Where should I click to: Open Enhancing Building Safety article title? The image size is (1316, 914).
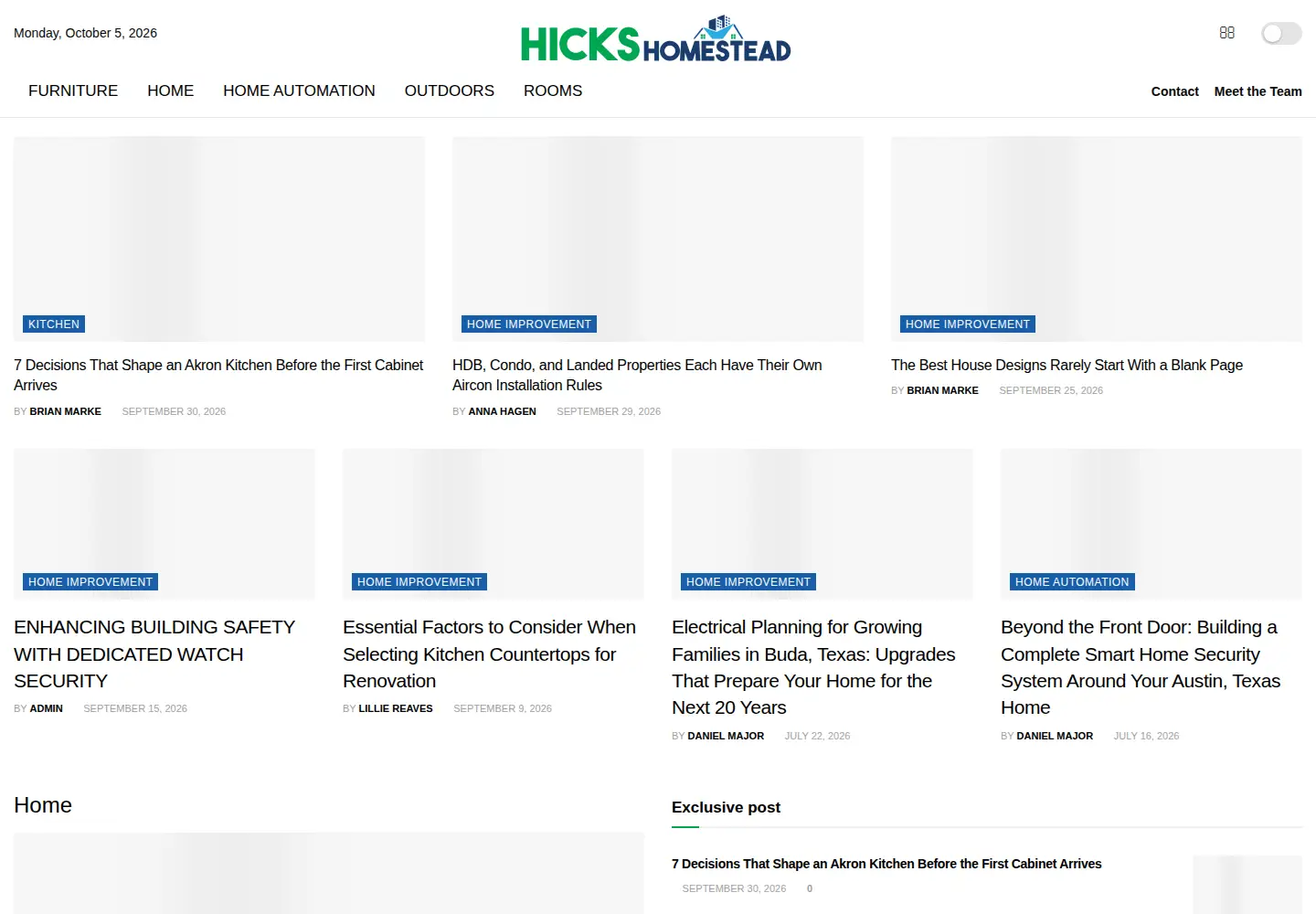pos(154,654)
